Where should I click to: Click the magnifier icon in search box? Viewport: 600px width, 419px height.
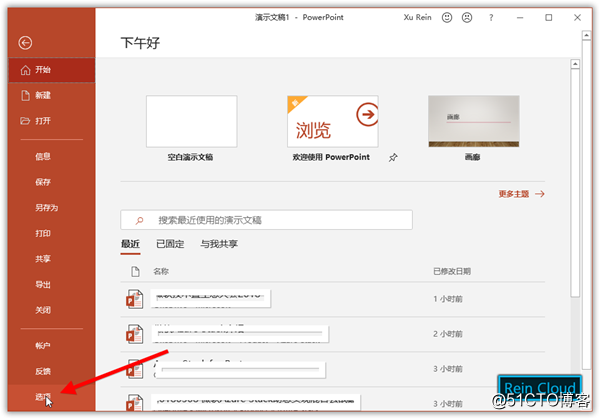139,220
